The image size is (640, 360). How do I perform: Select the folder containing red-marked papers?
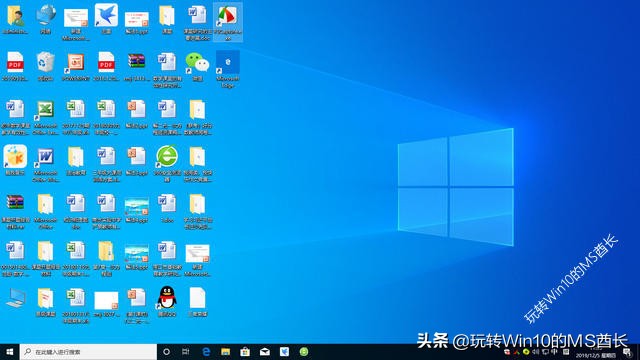point(45,301)
